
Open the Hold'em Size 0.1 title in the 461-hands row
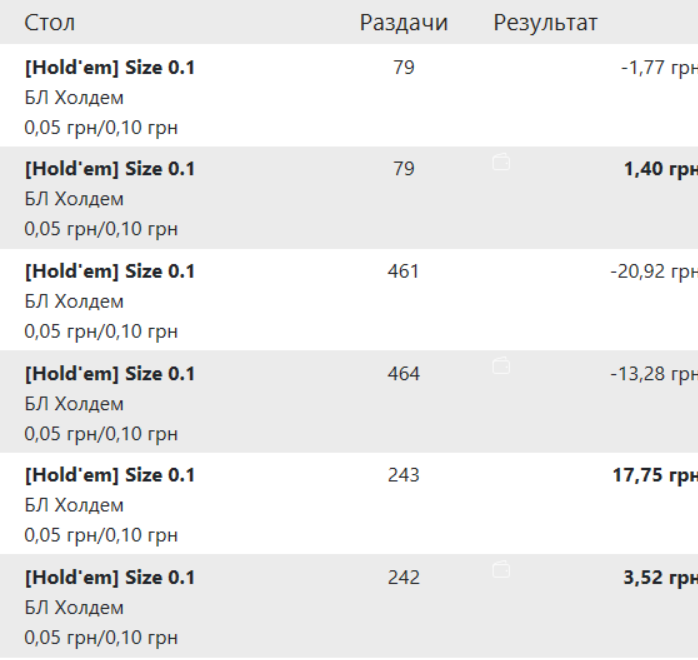(x=110, y=271)
